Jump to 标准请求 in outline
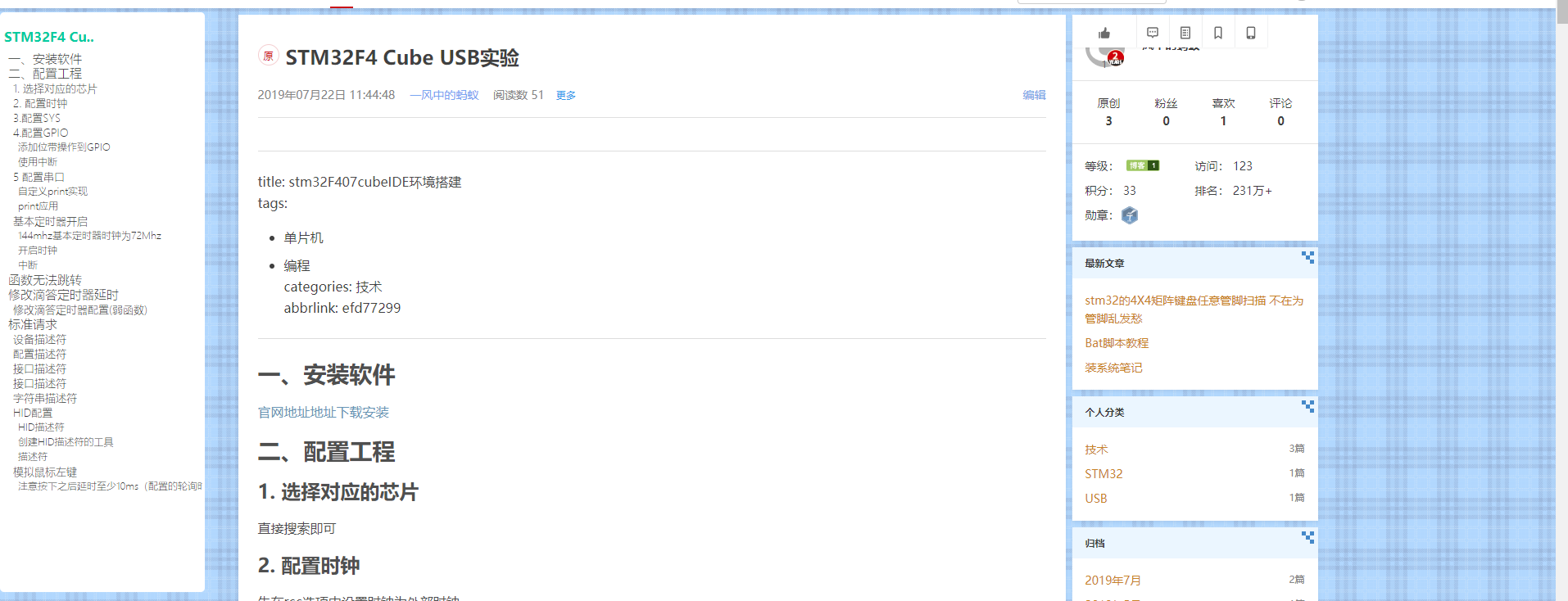 (x=33, y=324)
